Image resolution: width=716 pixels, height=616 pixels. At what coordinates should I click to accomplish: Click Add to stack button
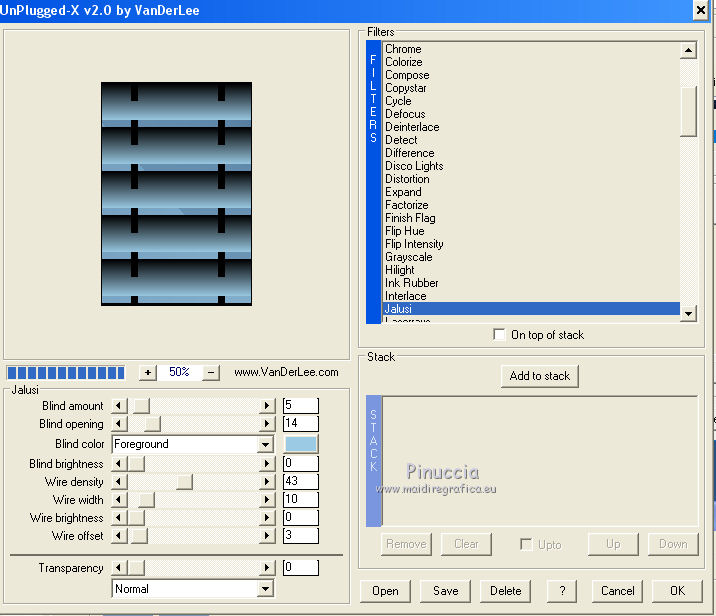[539, 376]
